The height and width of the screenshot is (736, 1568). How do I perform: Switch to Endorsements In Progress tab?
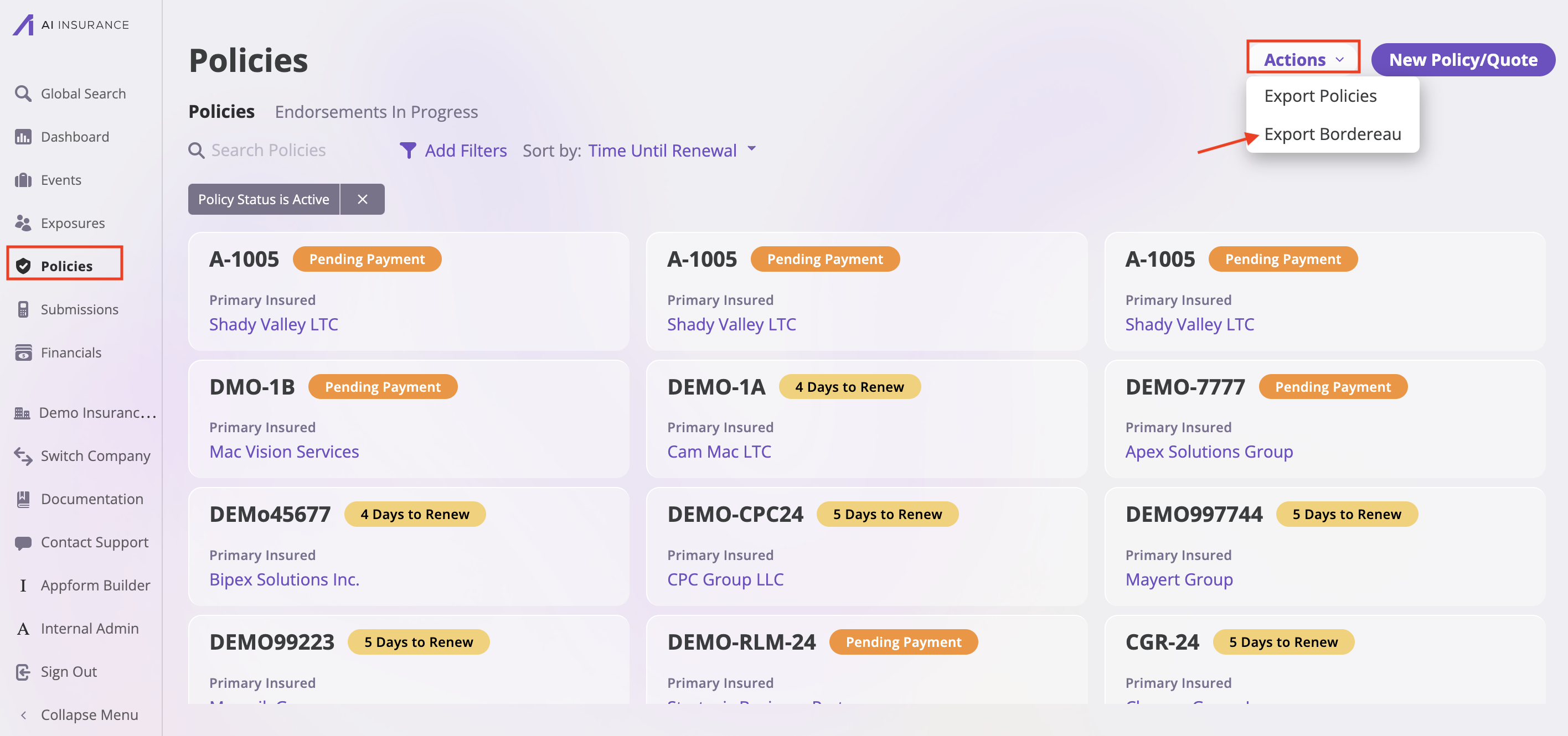pos(375,112)
